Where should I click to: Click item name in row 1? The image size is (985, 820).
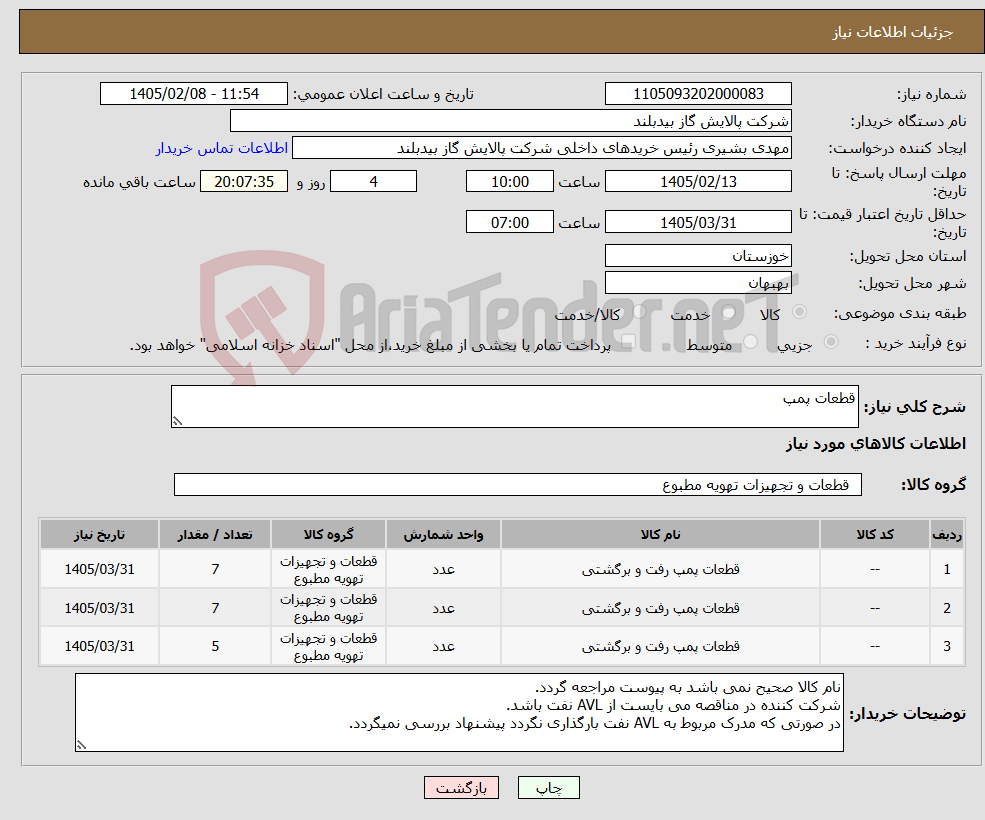[x=660, y=569]
